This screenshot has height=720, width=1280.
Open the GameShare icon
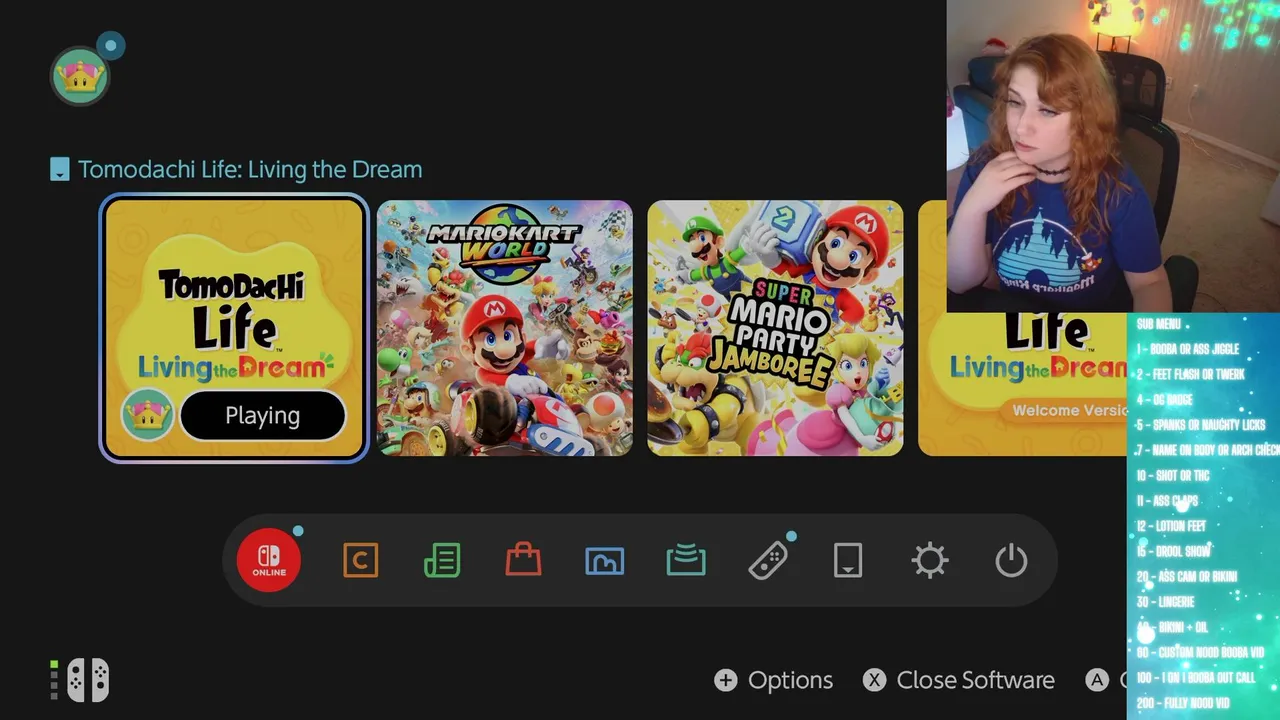coord(686,560)
